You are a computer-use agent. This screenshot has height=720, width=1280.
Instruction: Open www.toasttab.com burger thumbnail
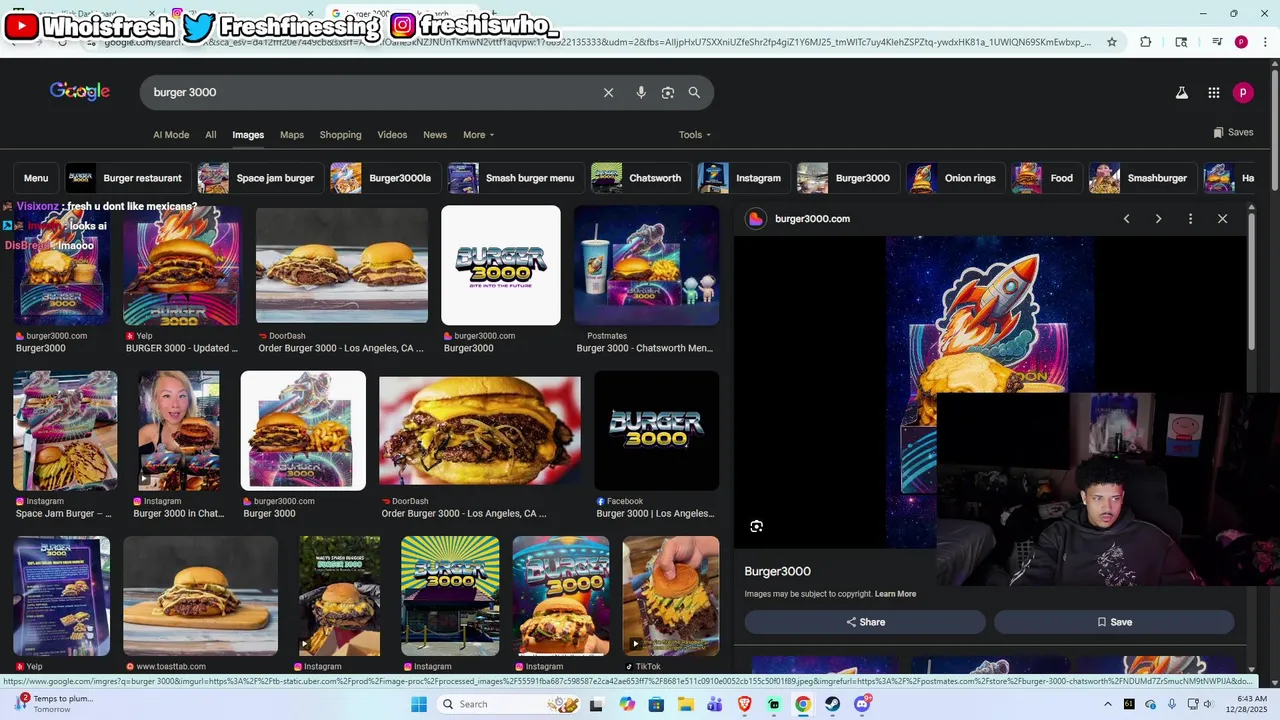click(x=200, y=596)
